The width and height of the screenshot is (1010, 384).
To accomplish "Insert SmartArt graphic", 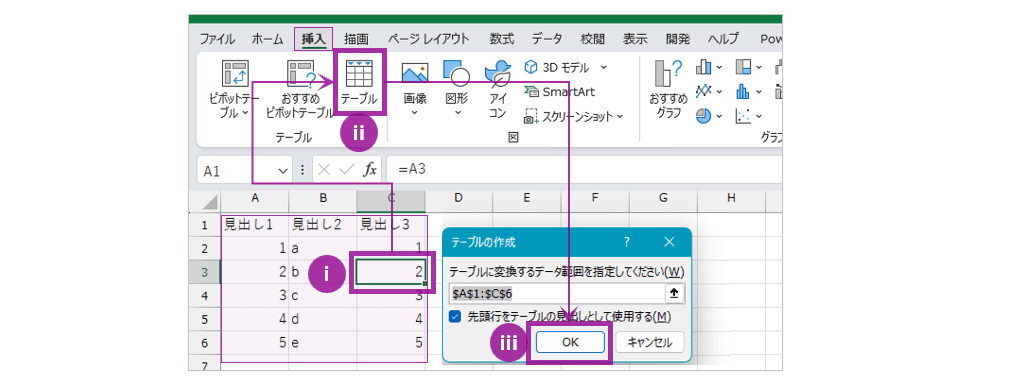I will point(559,91).
